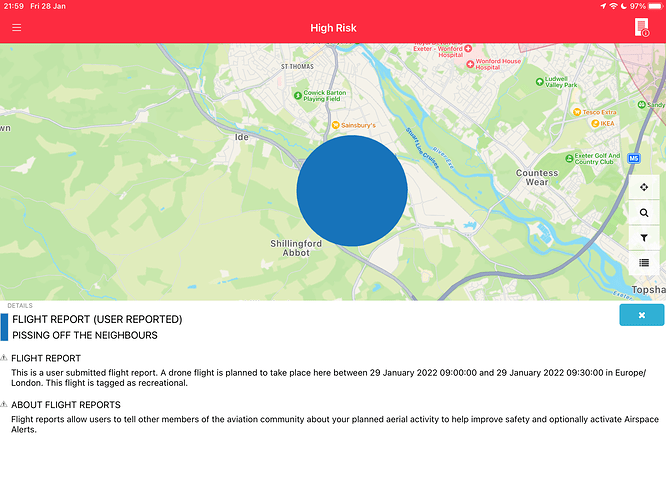Open the map search tool
Screen dimensions: 666x500
[644, 213]
